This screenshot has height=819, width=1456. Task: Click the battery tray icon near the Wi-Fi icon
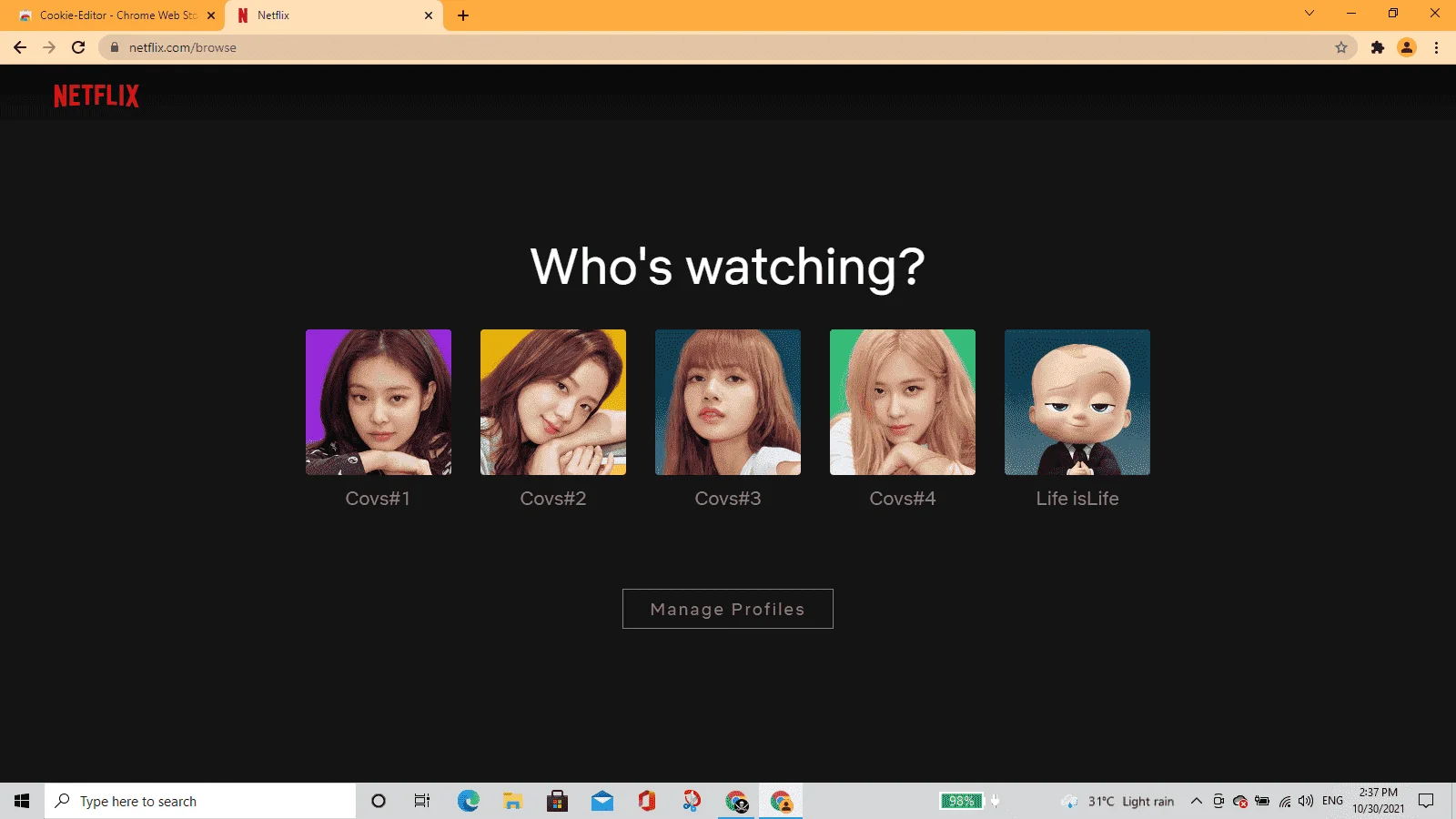1262,801
